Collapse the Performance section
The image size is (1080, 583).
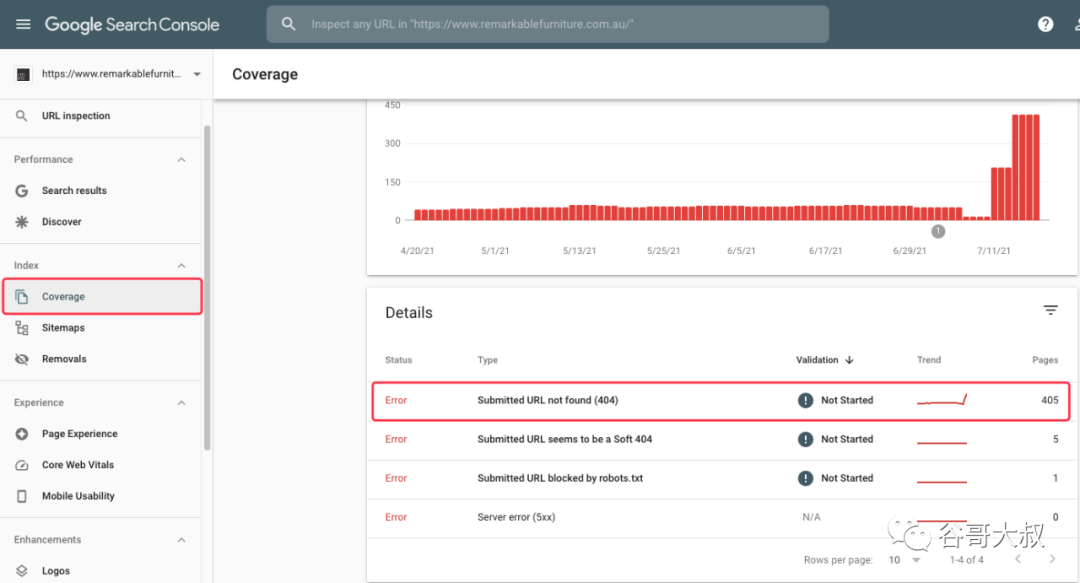[x=181, y=159]
